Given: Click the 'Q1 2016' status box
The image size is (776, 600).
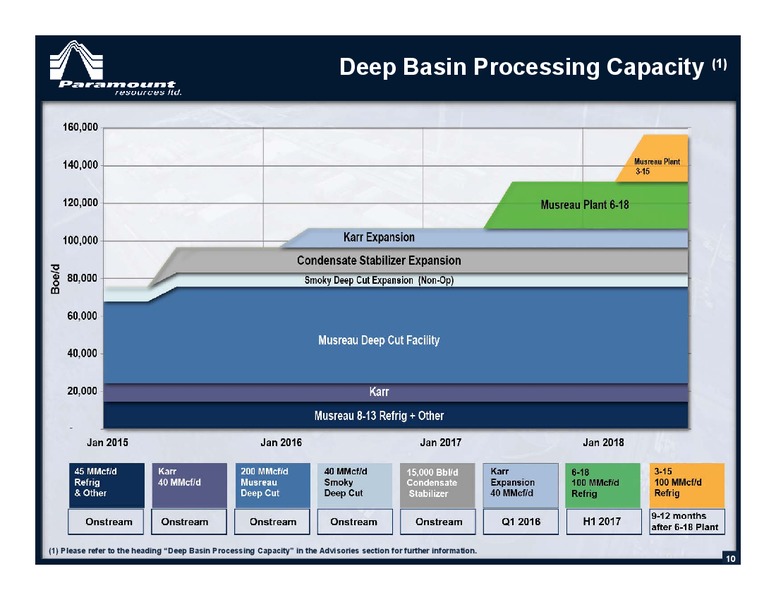Looking at the screenshot, I should coord(521,522).
